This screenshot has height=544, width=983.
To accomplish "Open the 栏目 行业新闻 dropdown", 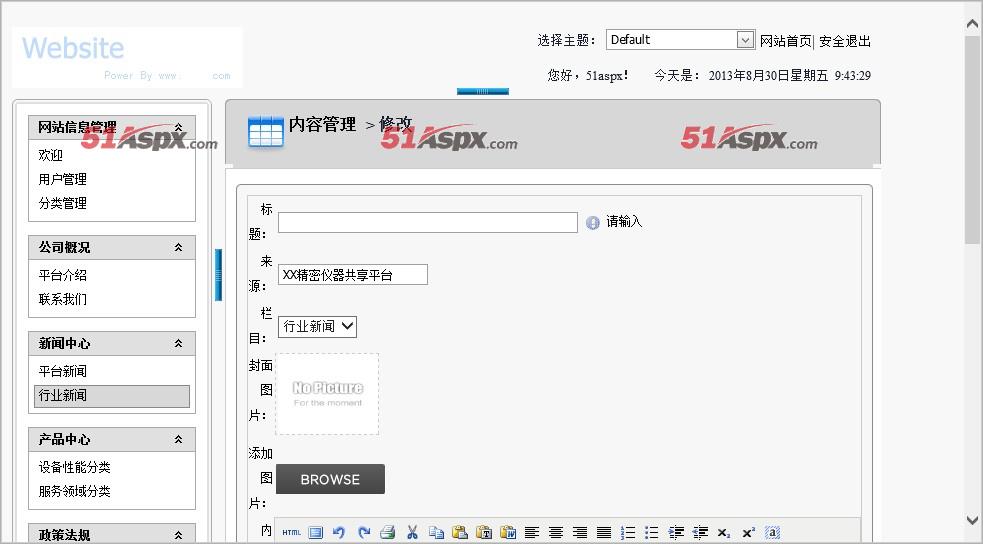I will click(317, 327).
